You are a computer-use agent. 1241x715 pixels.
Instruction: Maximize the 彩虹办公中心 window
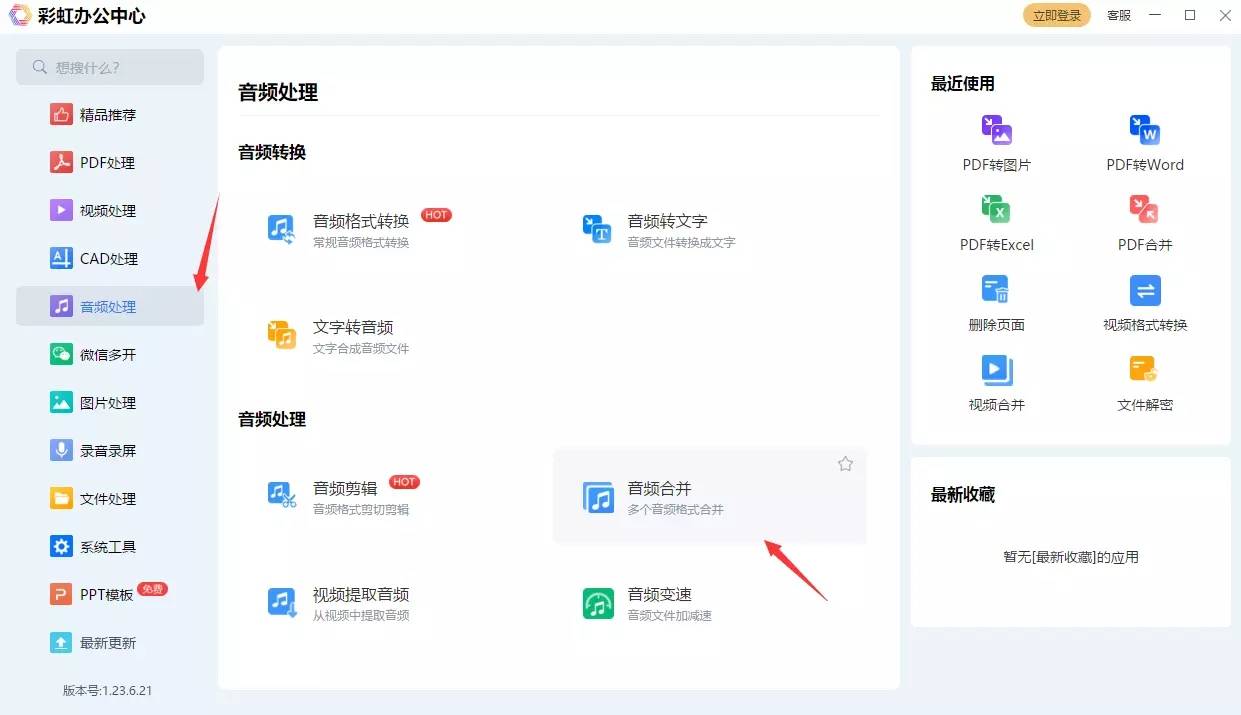click(x=1190, y=15)
